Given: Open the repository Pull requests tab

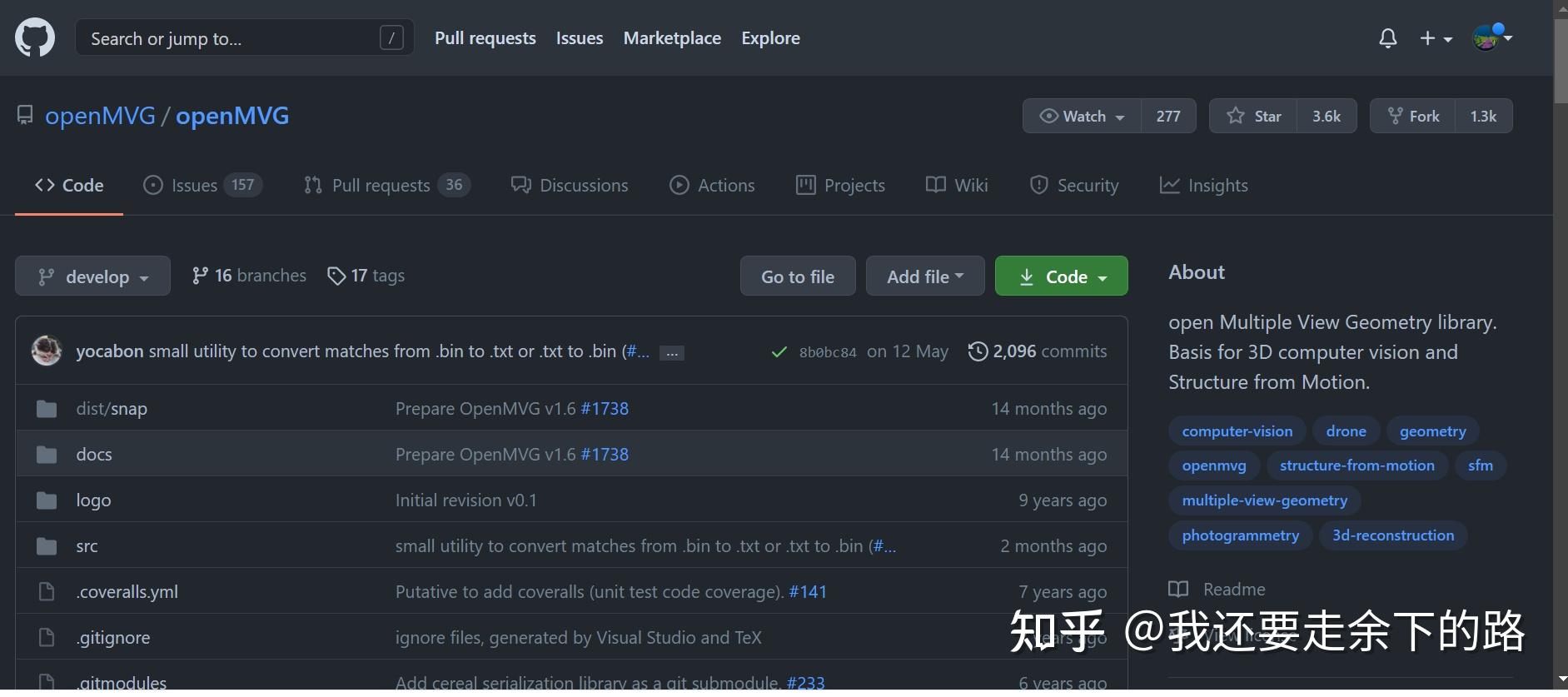Looking at the screenshot, I should (x=387, y=185).
